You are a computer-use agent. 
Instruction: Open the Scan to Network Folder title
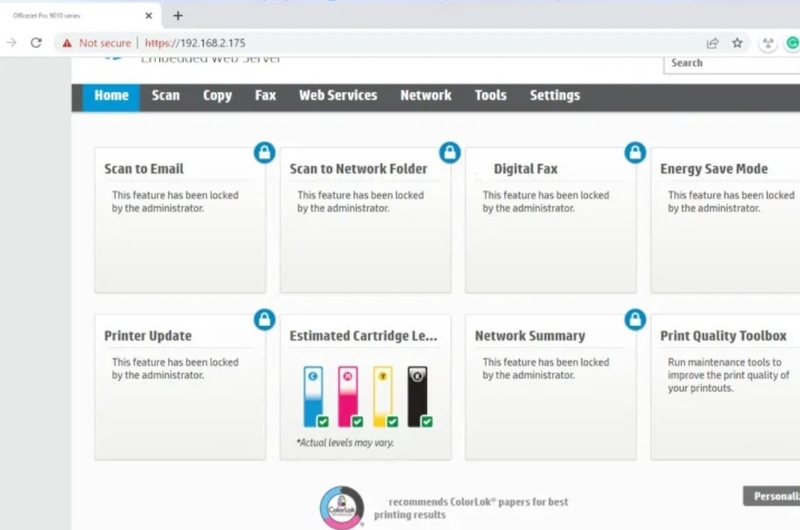(x=358, y=169)
